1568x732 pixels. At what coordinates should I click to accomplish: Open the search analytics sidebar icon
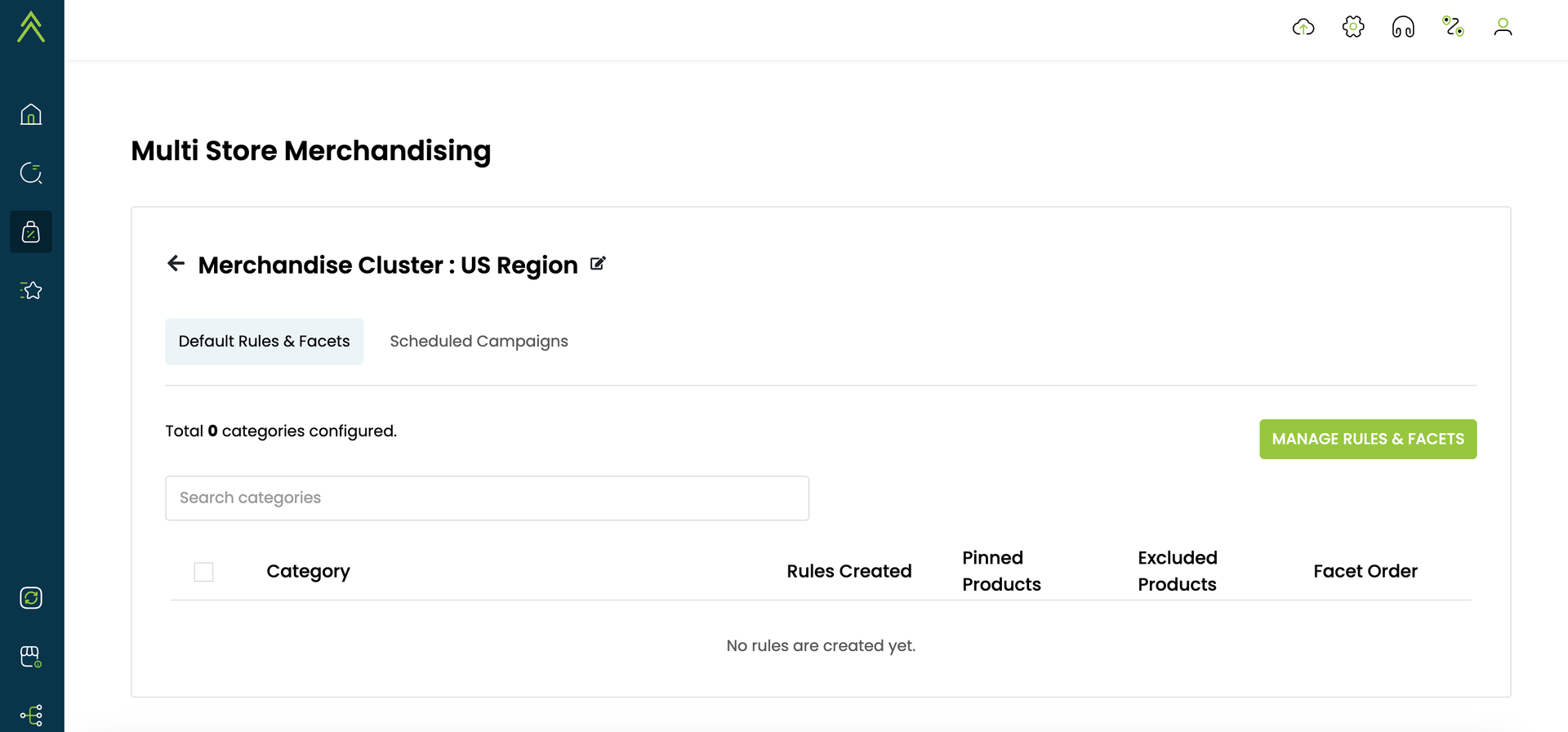tap(31, 173)
